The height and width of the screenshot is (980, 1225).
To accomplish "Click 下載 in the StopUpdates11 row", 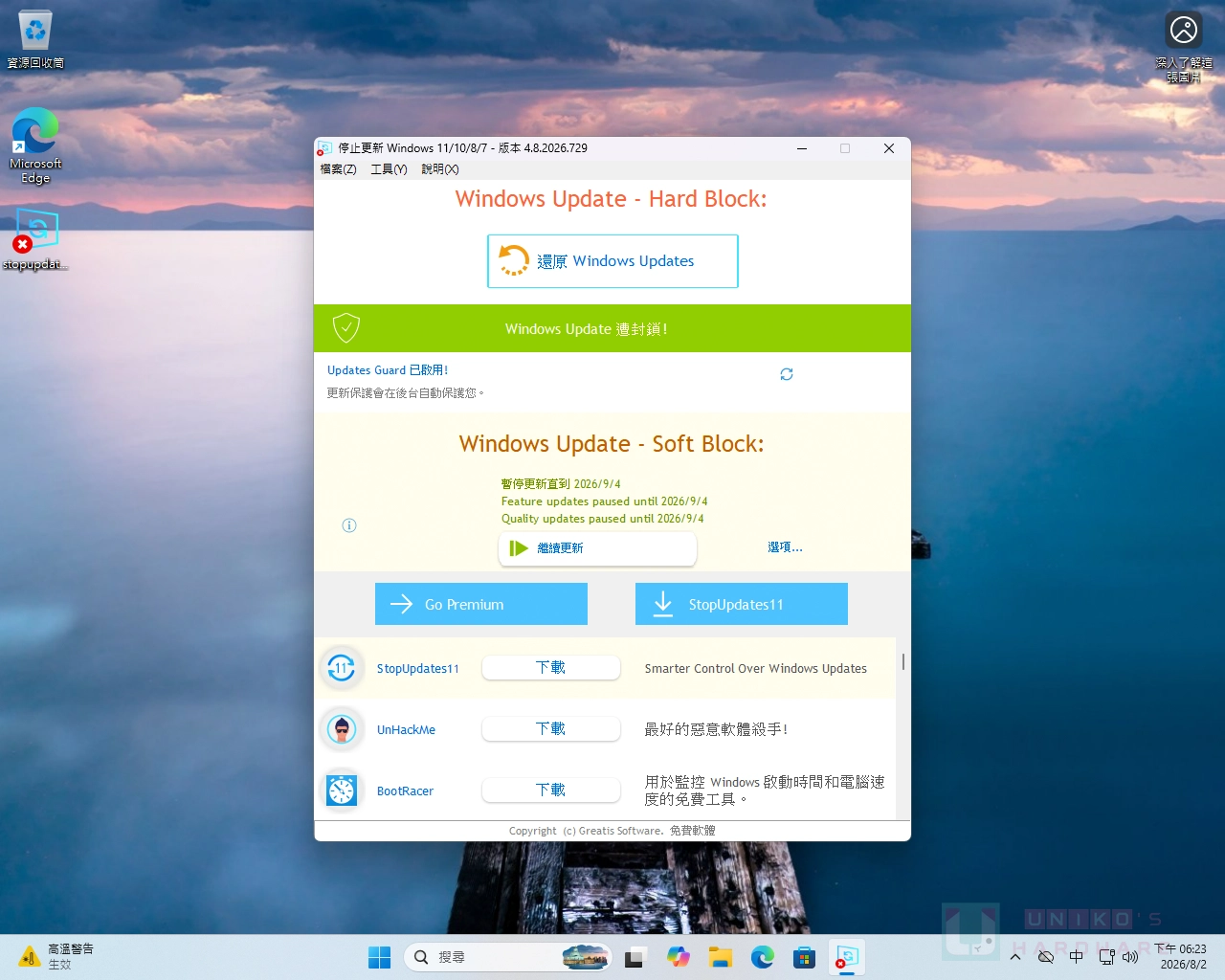I will (x=551, y=668).
